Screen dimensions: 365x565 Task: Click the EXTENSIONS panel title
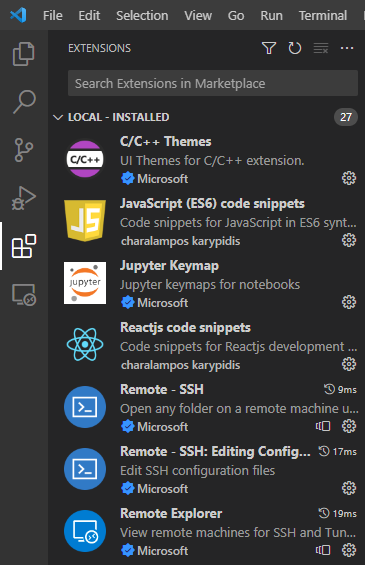(99, 48)
